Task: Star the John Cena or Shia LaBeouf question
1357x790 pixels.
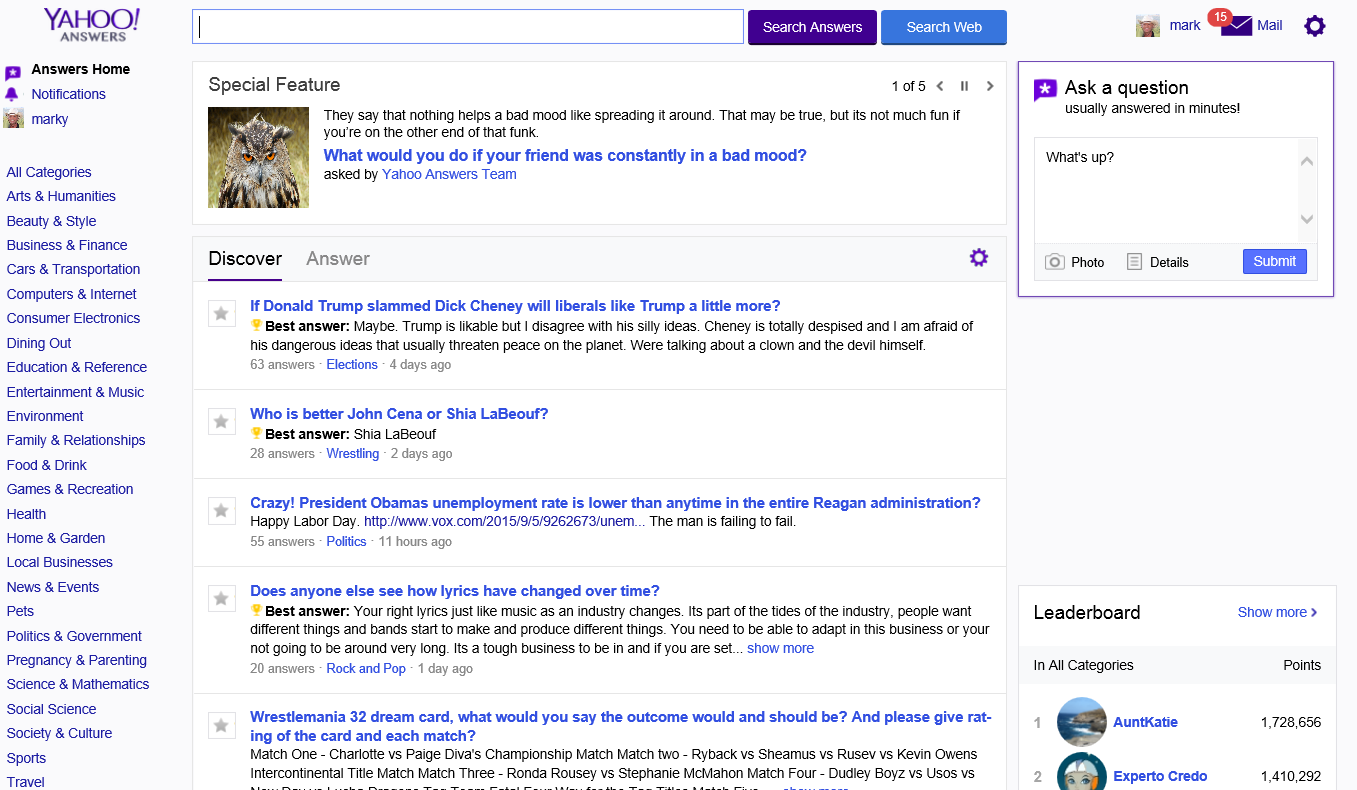Action: pos(222,421)
